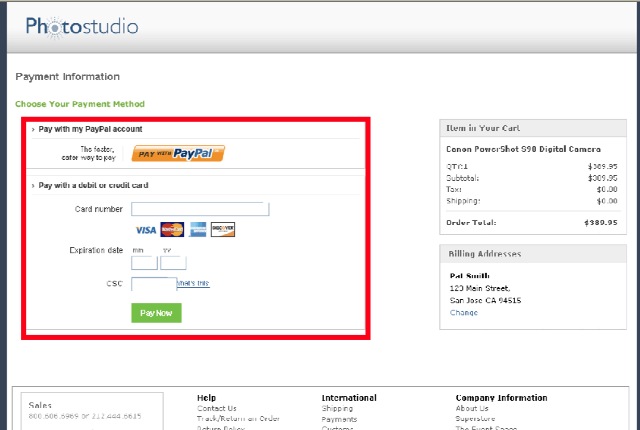Click Choose Your Payment Method heading

[80, 104]
